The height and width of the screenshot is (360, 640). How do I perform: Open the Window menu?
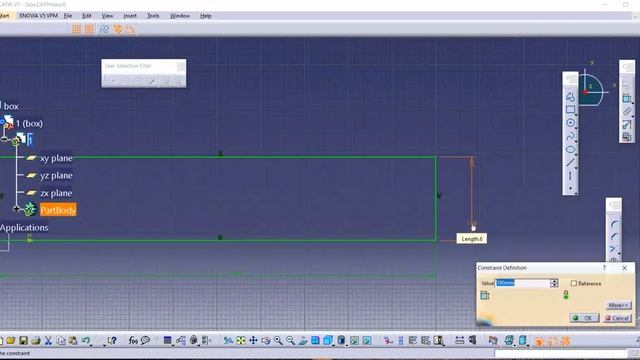click(x=180, y=16)
